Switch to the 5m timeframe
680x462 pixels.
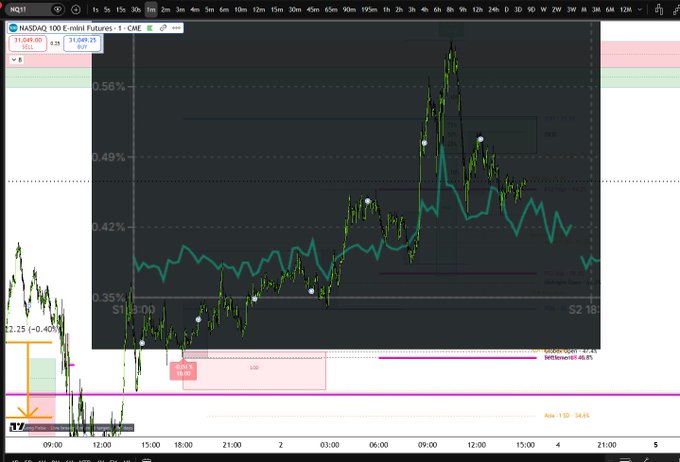point(209,9)
